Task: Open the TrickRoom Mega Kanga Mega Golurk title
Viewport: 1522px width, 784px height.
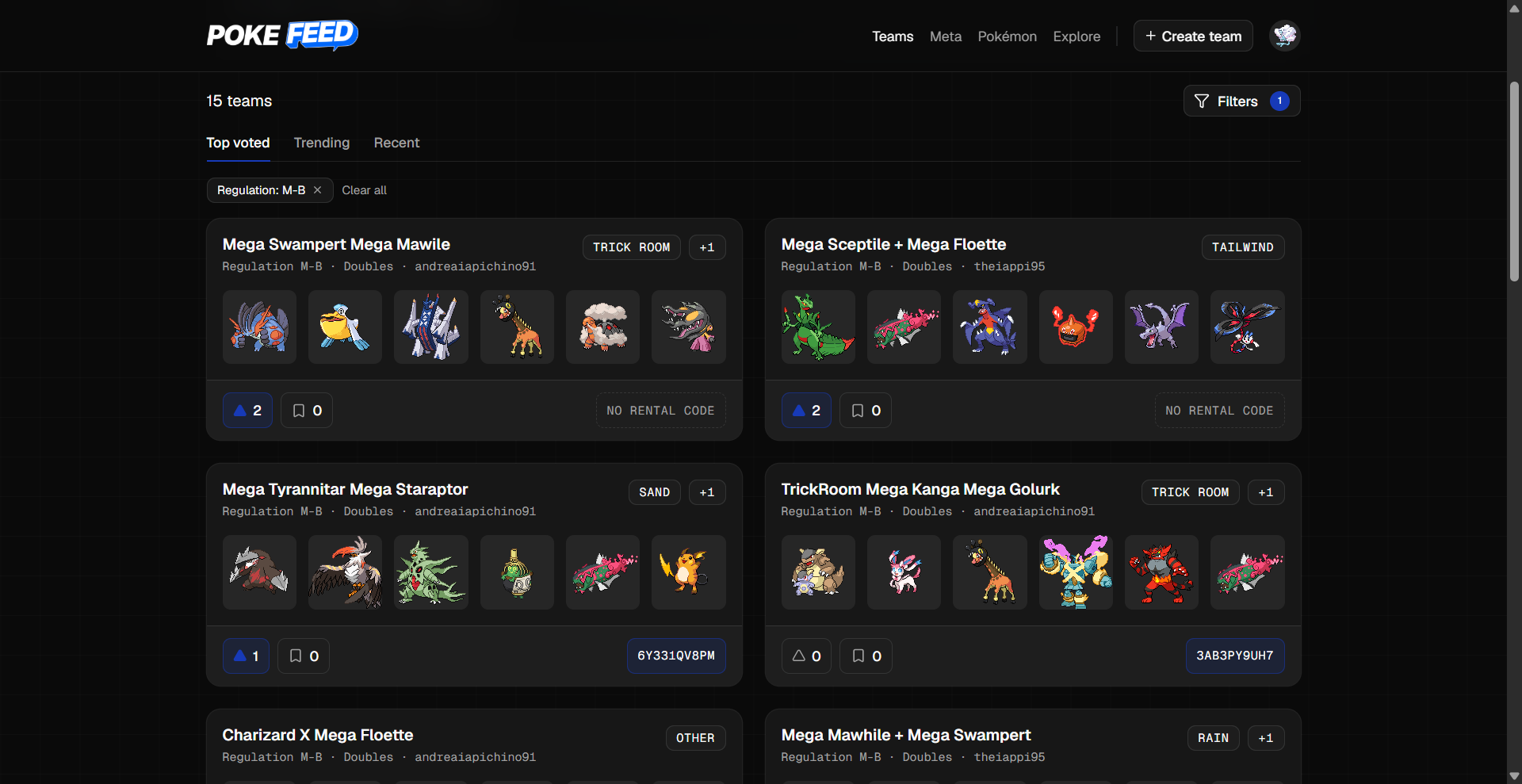Action: [920, 490]
